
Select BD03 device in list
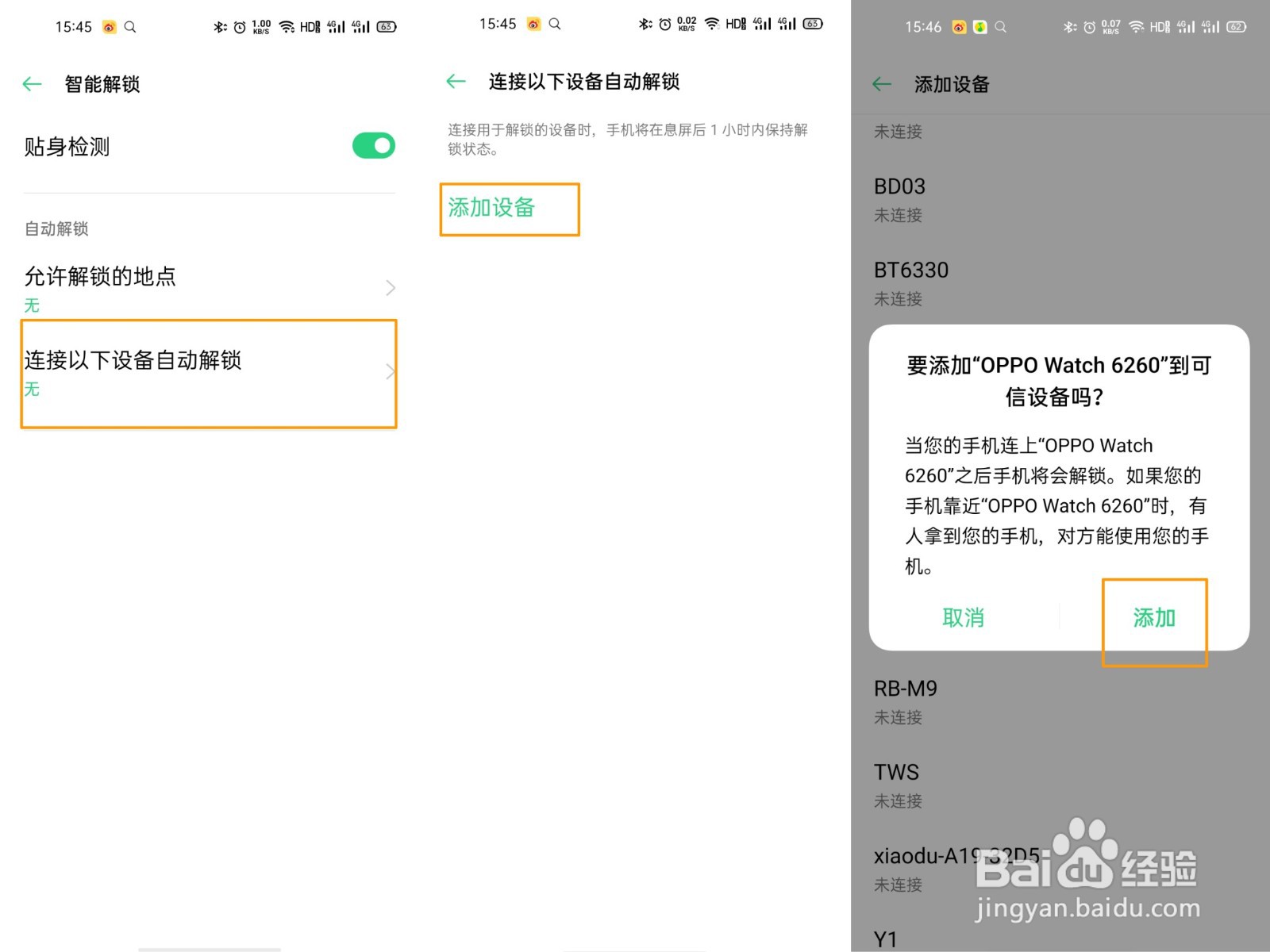(x=1060, y=199)
